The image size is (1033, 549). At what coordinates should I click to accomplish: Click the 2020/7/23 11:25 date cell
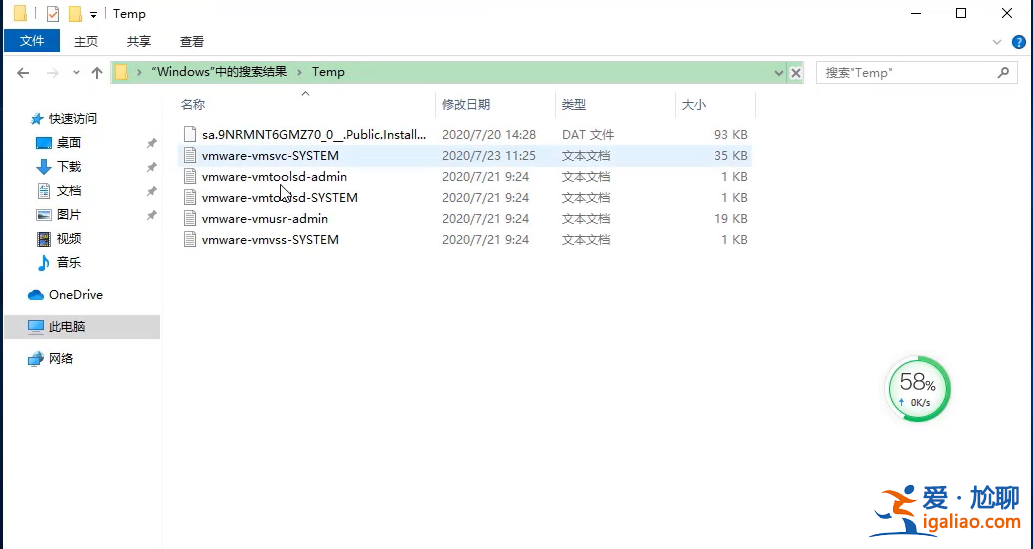(x=488, y=156)
